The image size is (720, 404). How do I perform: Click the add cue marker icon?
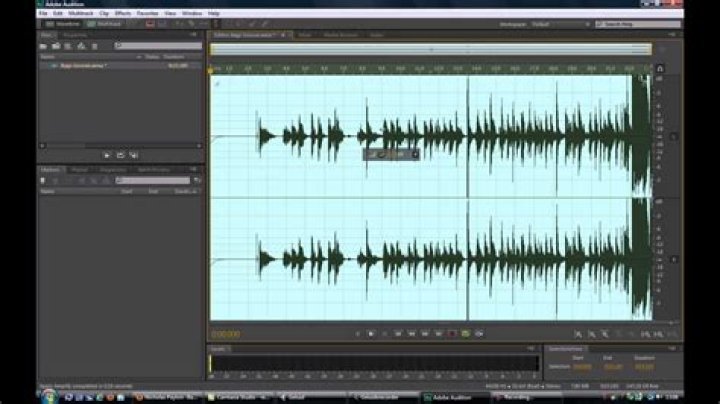pyautogui.click(x=43, y=181)
